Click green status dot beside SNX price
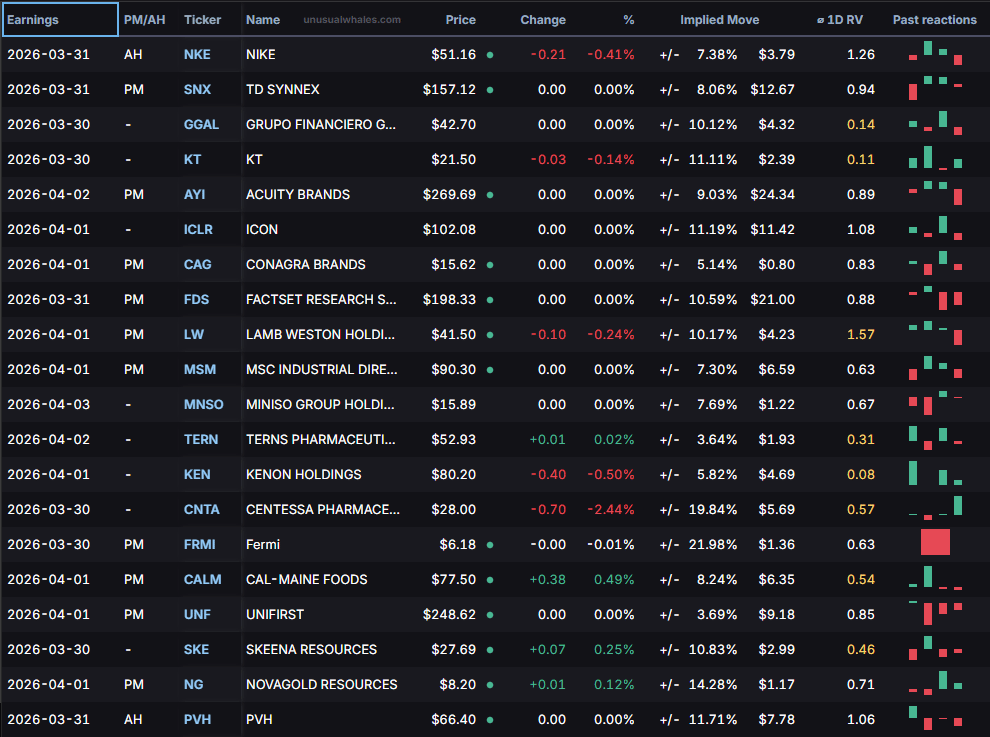The width and height of the screenshot is (990, 737). coord(490,90)
